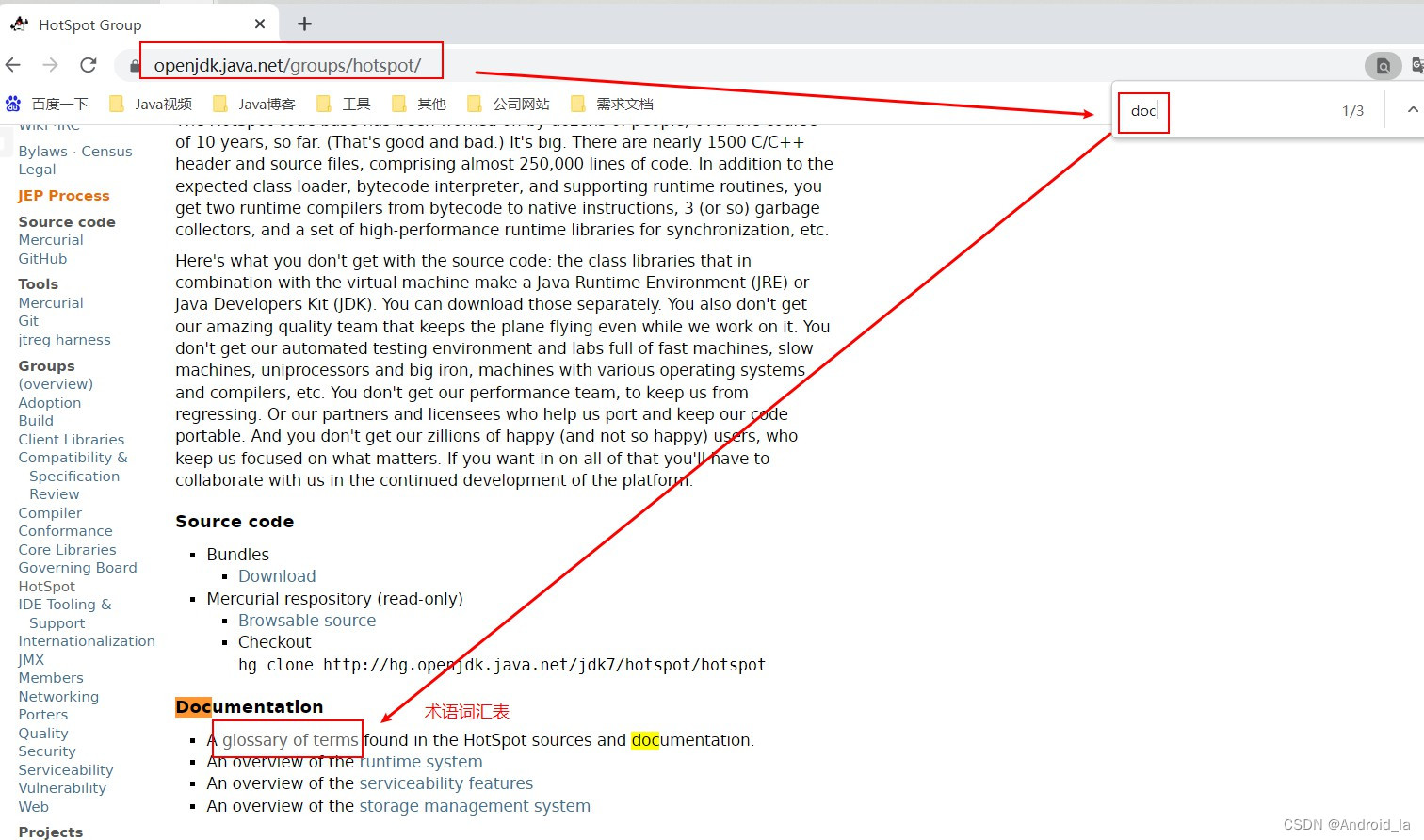Open the Core Libraries group link

tap(68, 550)
